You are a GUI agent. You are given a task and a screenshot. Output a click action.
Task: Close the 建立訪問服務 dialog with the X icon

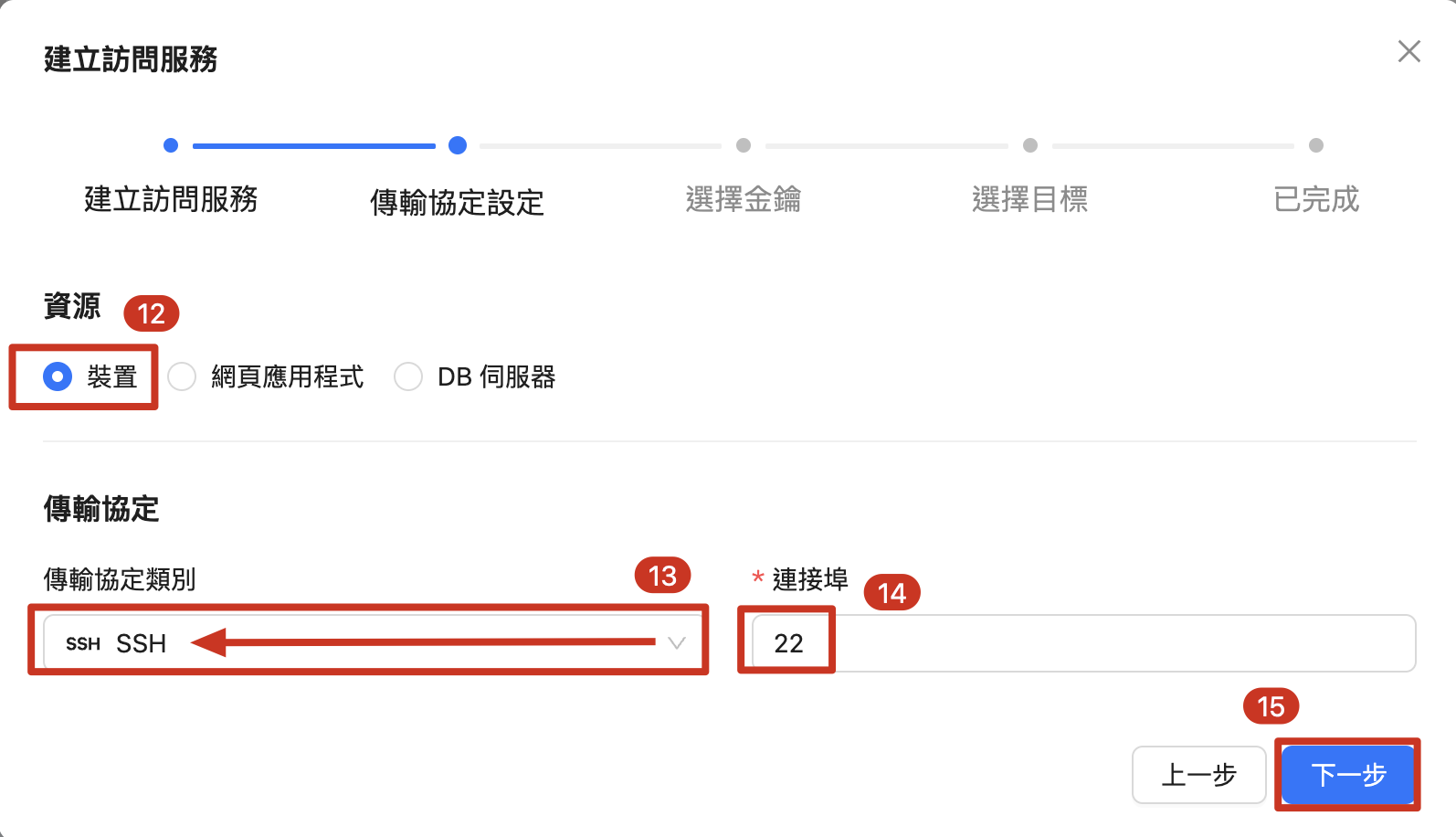(x=1409, y=52)
